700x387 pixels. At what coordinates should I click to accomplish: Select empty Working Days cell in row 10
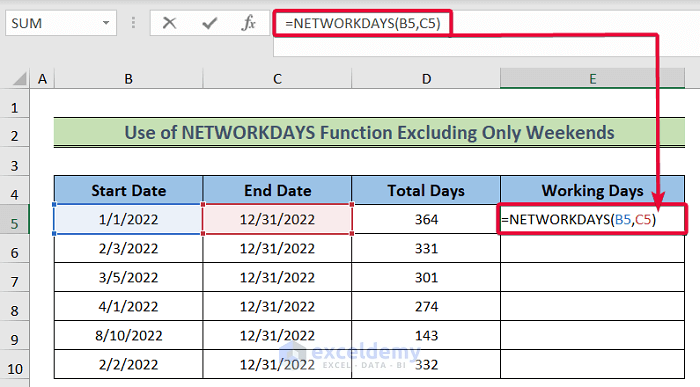pyautogui.click(x=592, y=364)
